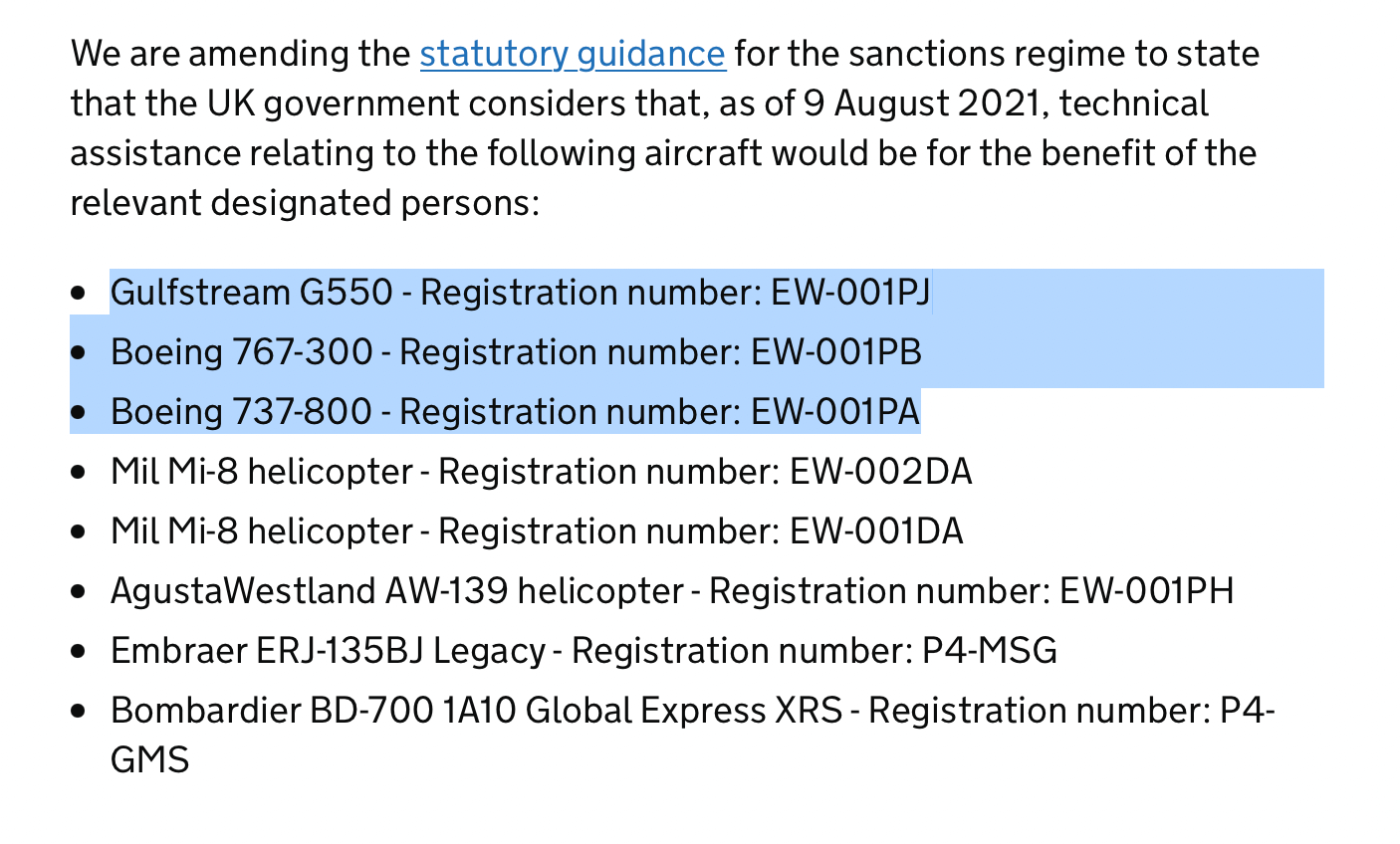Image resolution: width=1400 pixels, height=844 pixels.
Task: Click the Embraer ERJ-135BJ Legacy name
Action: click(328, 651)
